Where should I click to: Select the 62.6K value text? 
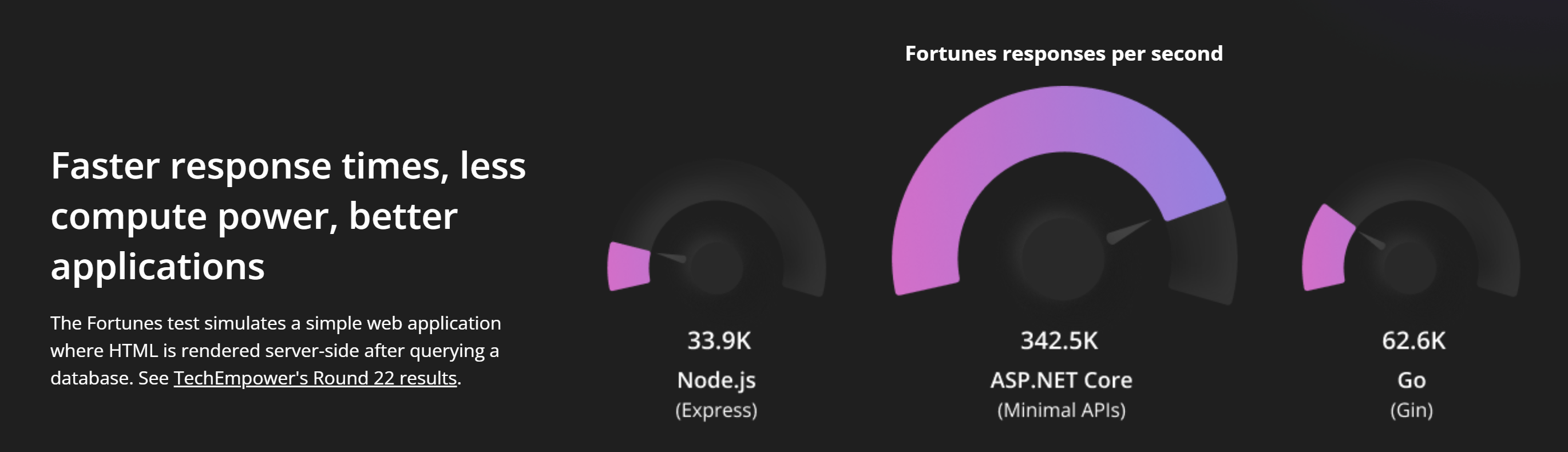pyautogui.click(x=1413, y=340)
